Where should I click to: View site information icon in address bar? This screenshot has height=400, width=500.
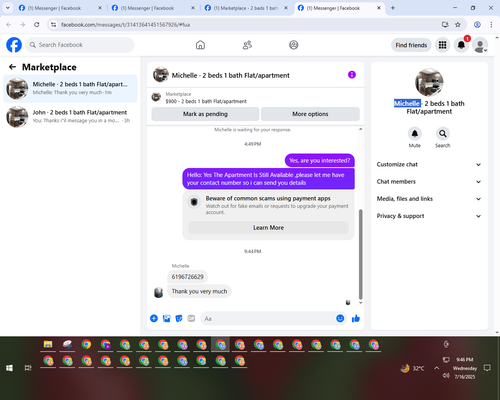tap(53, 25)
